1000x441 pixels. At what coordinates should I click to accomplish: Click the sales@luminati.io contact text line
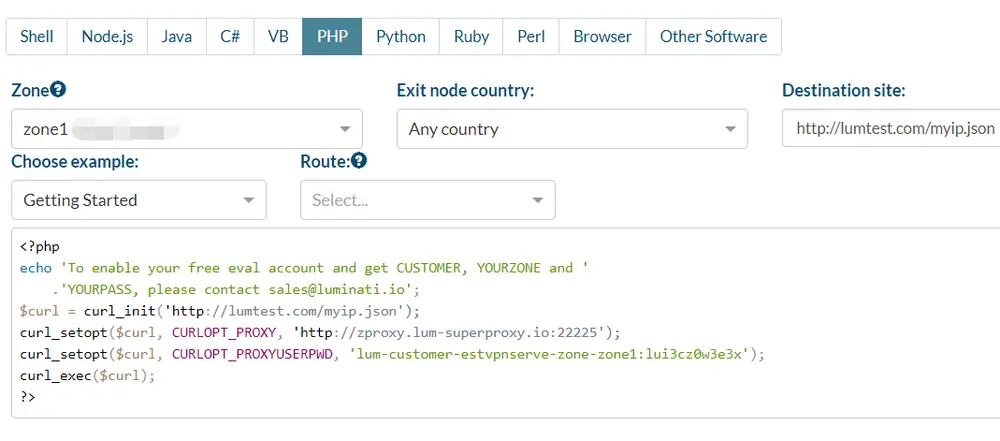click(x=236, y=290)
